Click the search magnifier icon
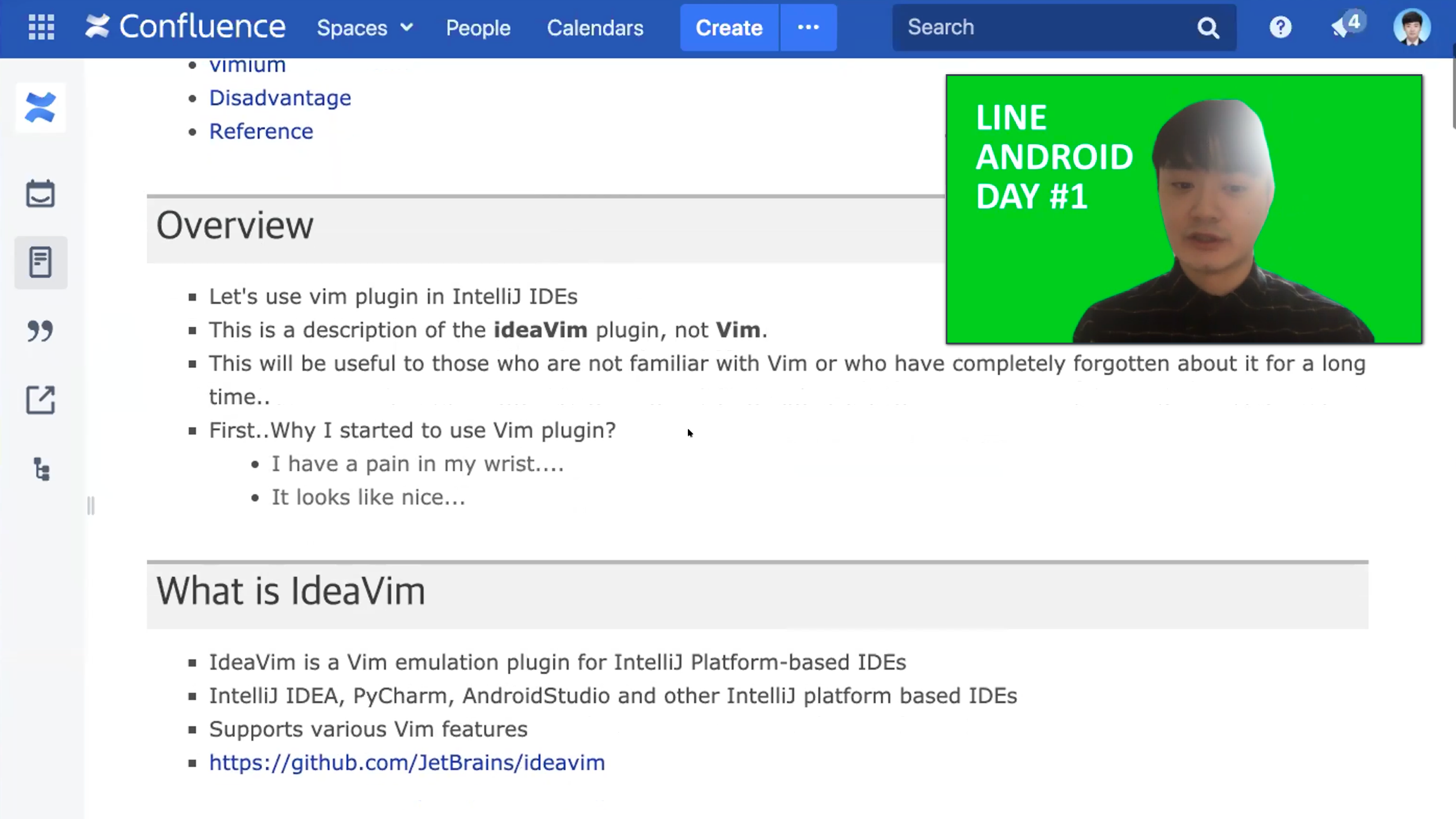Viewport: 1456px width, 819px height. coord(1208,28)
